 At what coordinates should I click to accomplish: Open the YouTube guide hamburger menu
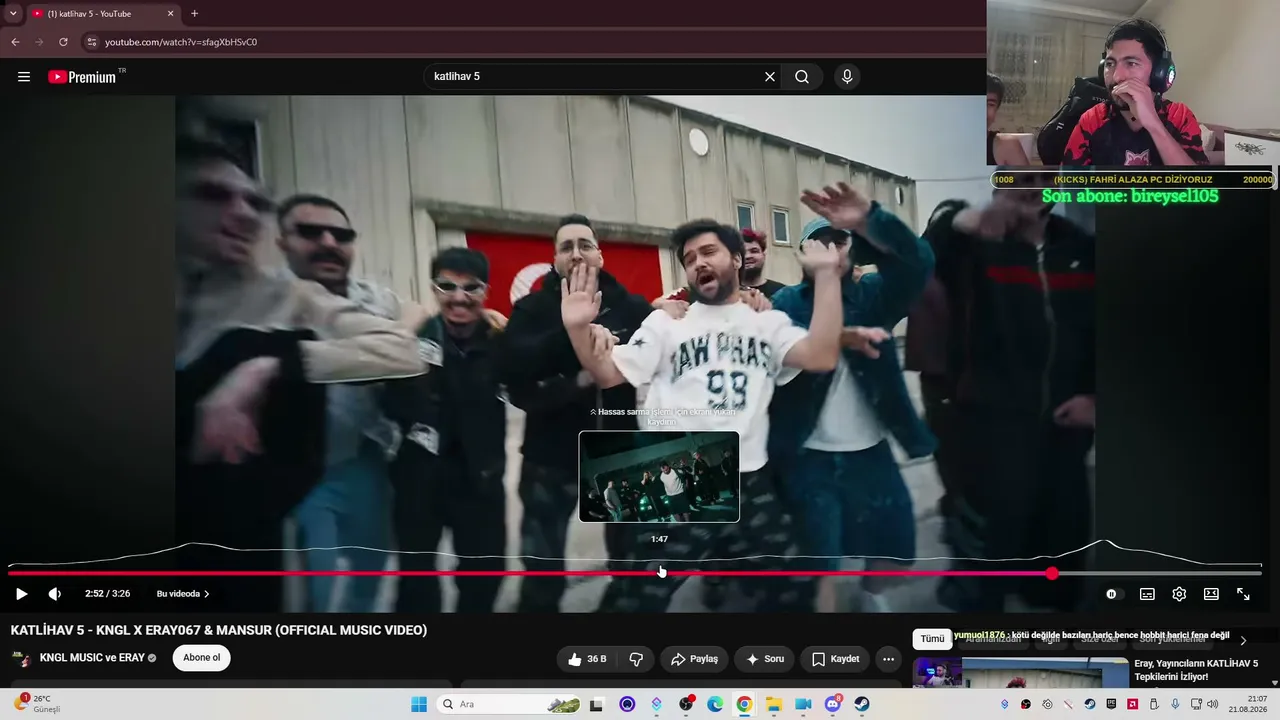[24, 77]
